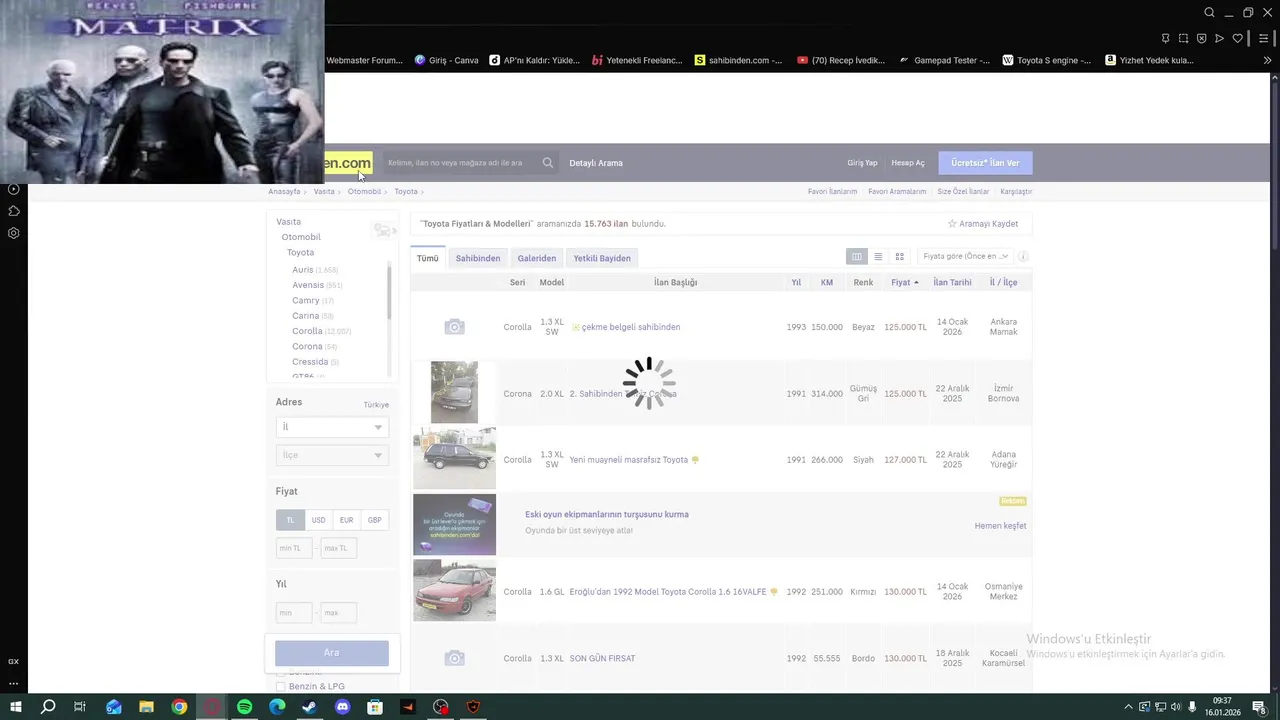The width and height of the screenshot is (1280, 720).
Task: Open Windows notification center icon
Action: pos(1259,707)
